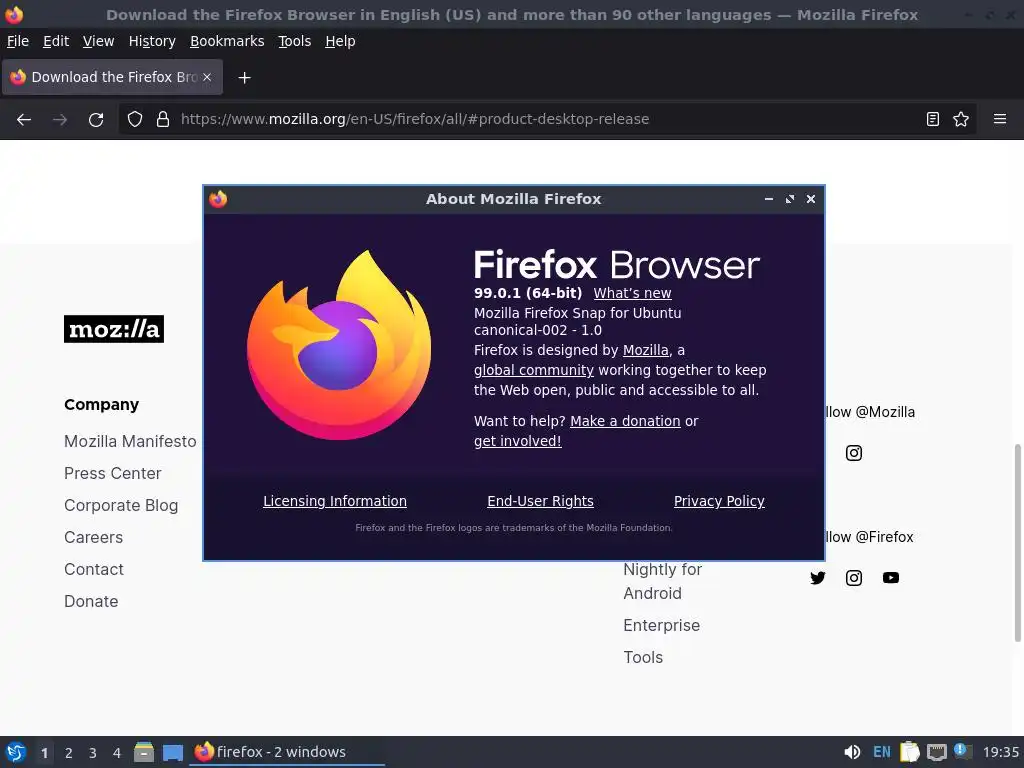Screen dimensions: 1024x768
Task: Close the About Mozilla Firefox dialog
Action: [x=810, y=199]
